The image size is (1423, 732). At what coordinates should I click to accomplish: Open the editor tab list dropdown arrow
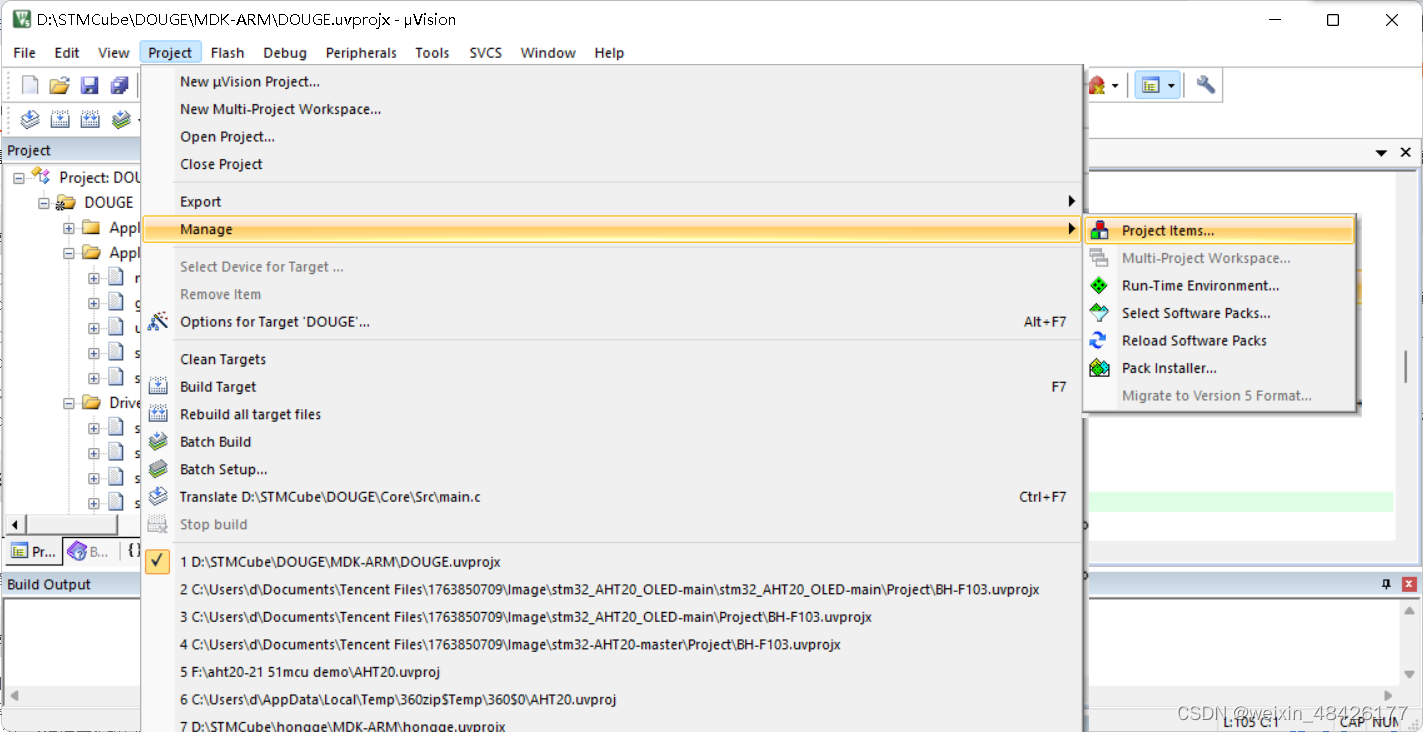pyautogui.click(x=1381, y=153)
